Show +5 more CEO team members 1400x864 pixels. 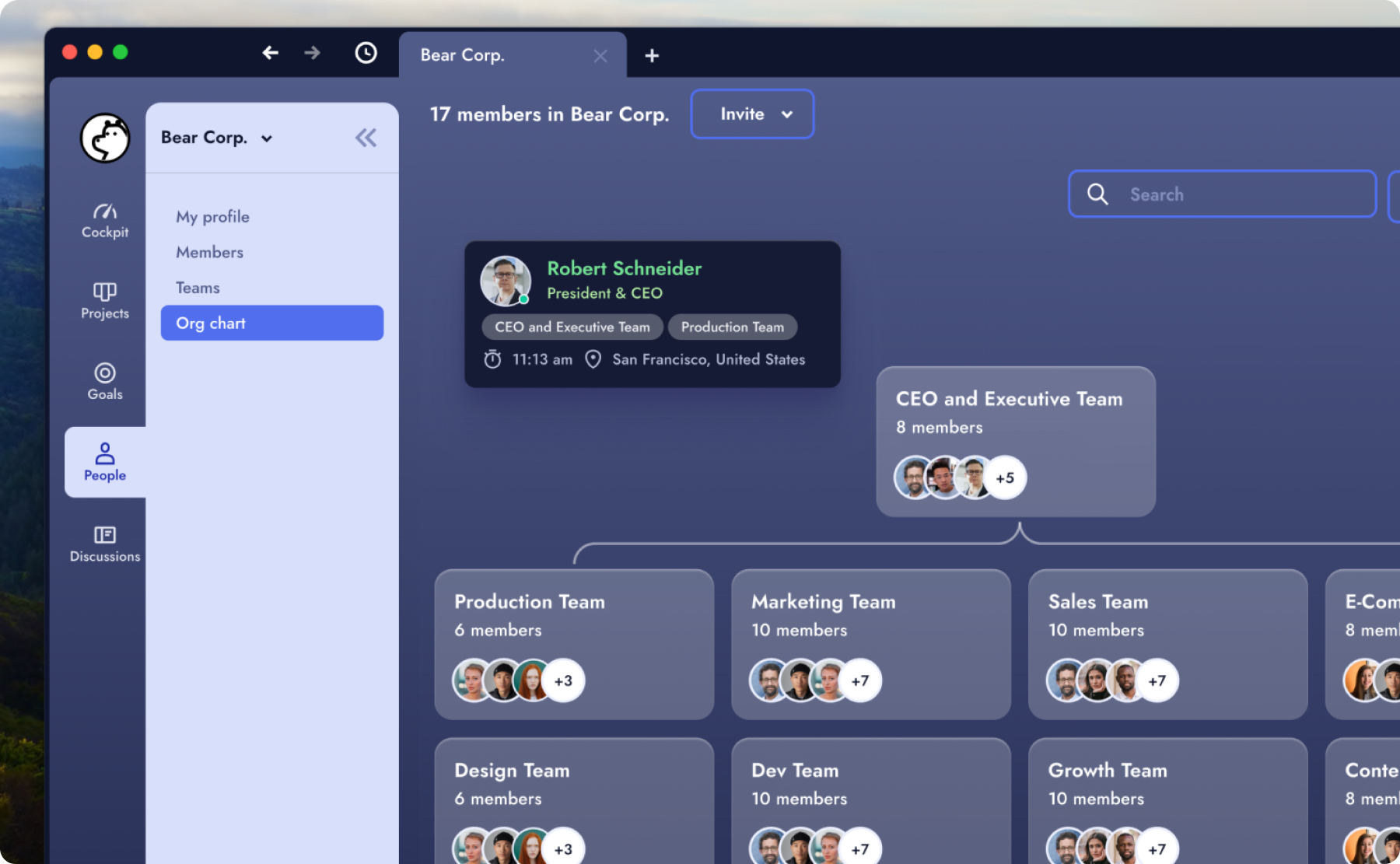pos(1005,477)
